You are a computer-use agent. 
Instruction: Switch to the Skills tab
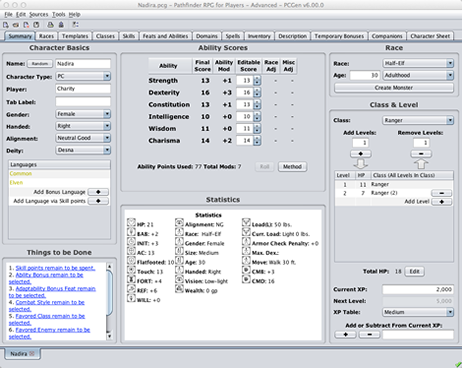click(x=129, y=36)
